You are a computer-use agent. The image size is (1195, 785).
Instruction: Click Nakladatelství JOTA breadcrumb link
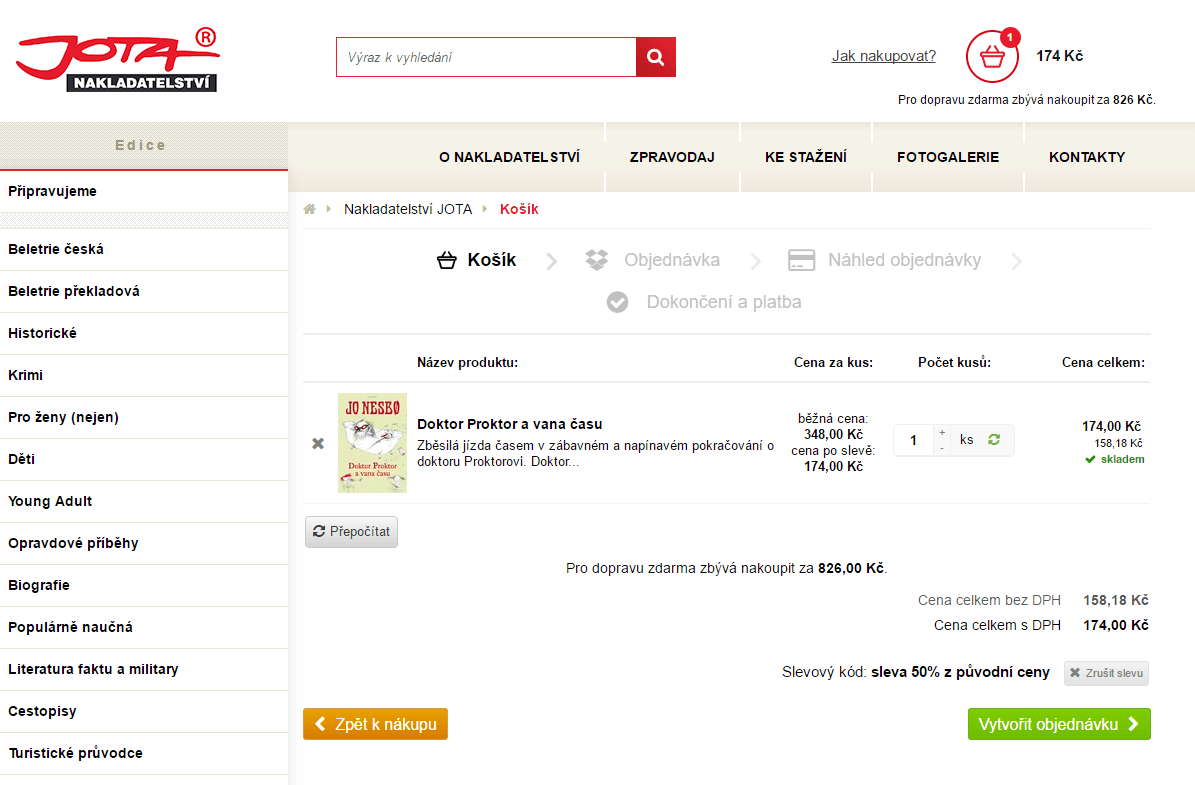(x=408, y=209)
